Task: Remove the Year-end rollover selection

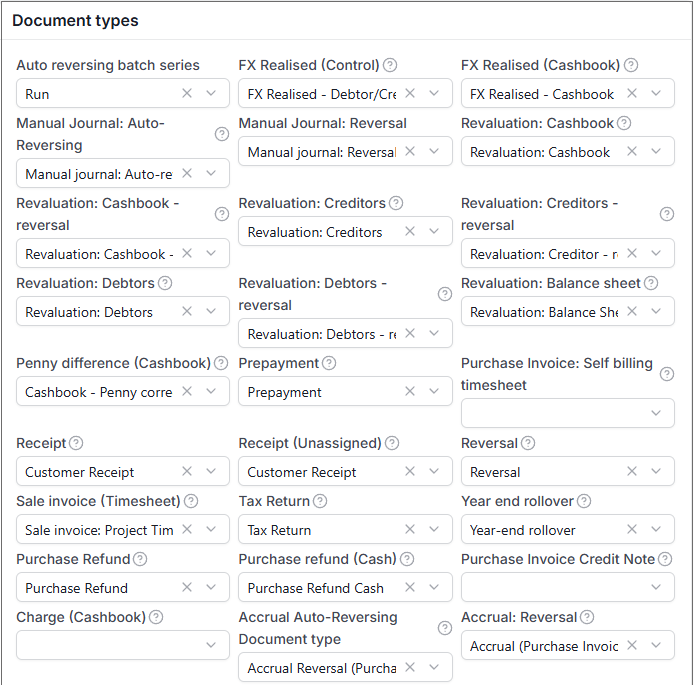Action: (x=632, y=529)
